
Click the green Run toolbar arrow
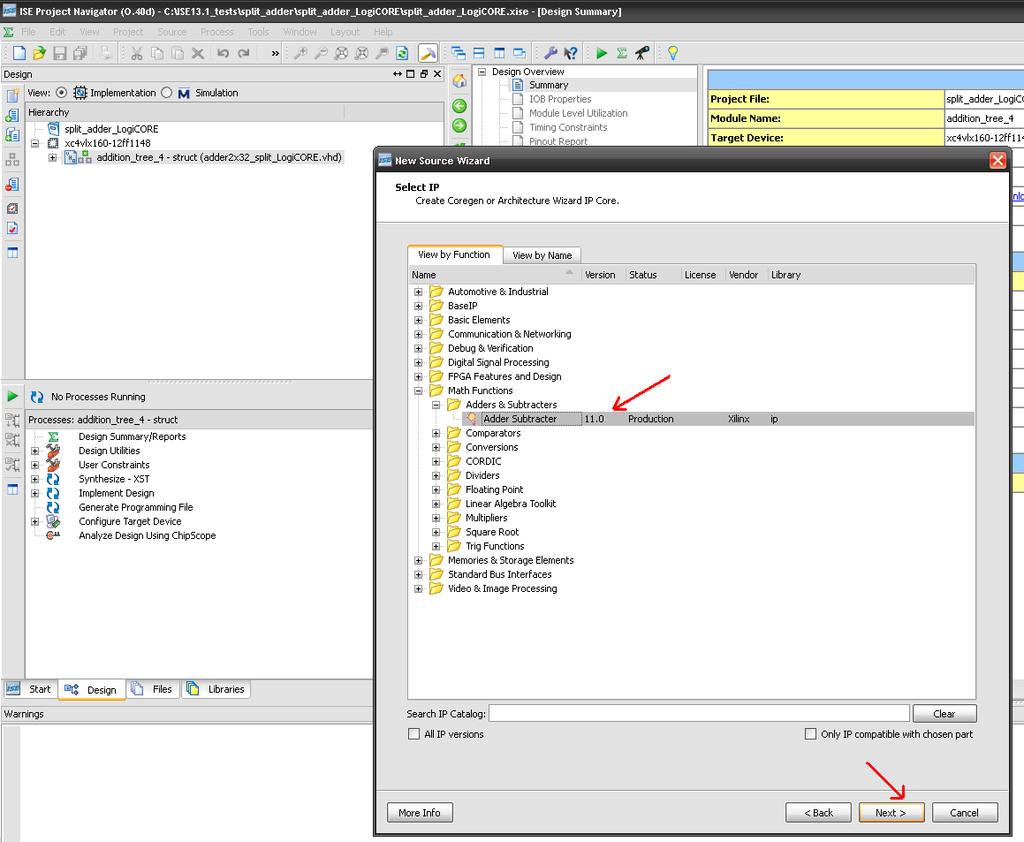(601, 53)
